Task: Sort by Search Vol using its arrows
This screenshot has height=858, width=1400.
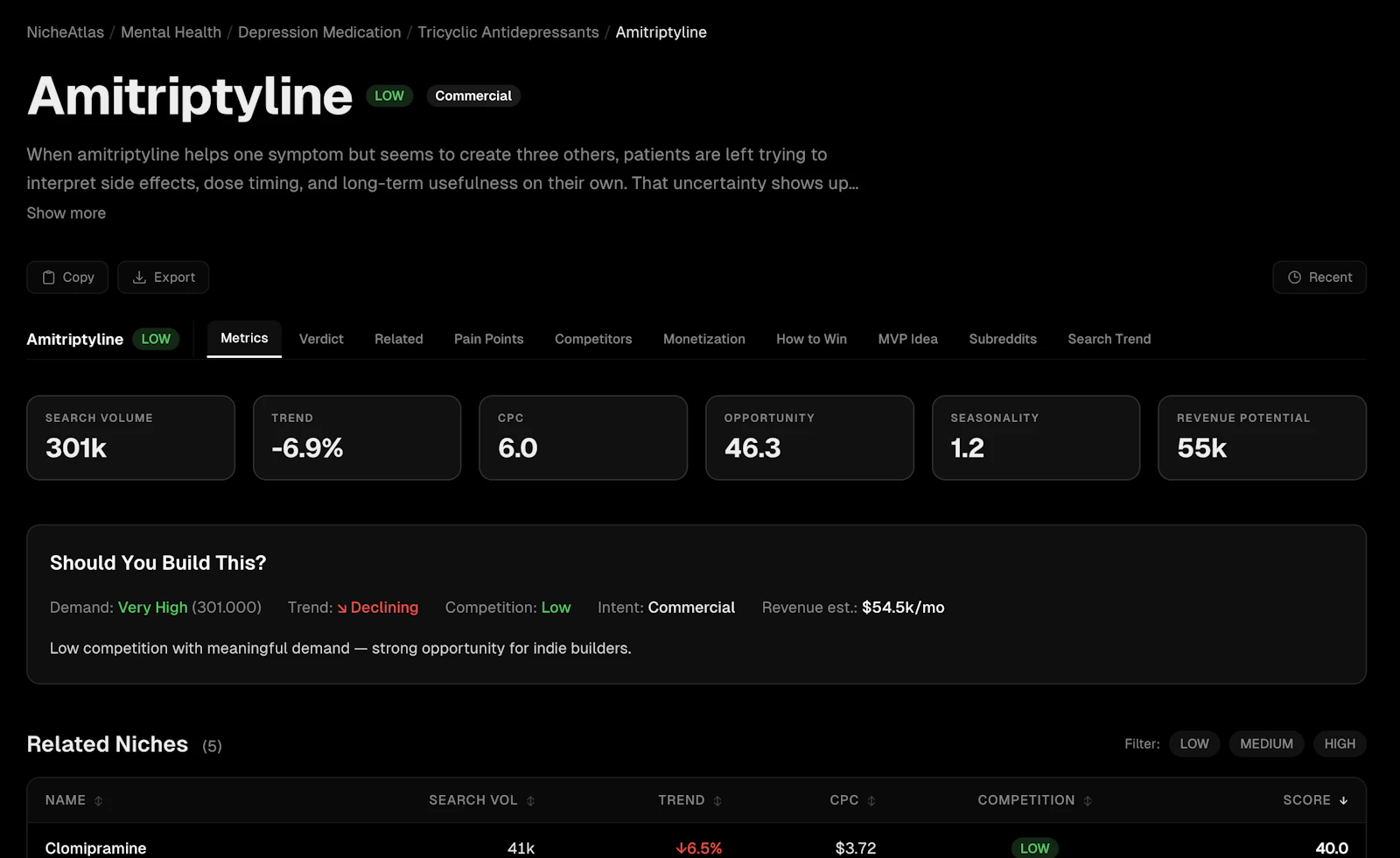Action: pyautogui.click(x=530, y=801)
